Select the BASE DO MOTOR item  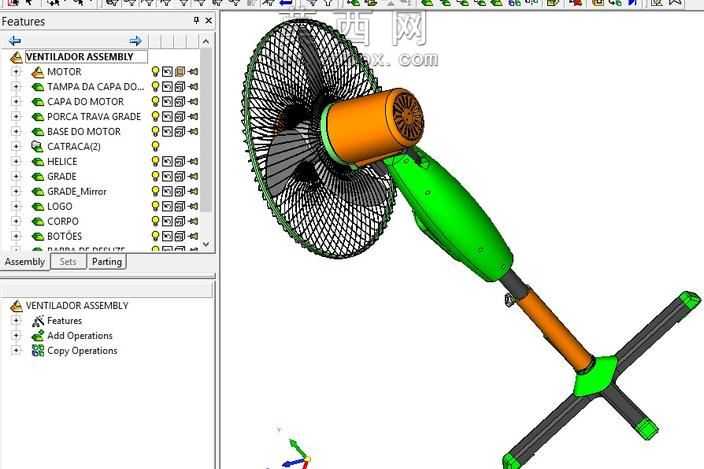click(x=84, y=131)
